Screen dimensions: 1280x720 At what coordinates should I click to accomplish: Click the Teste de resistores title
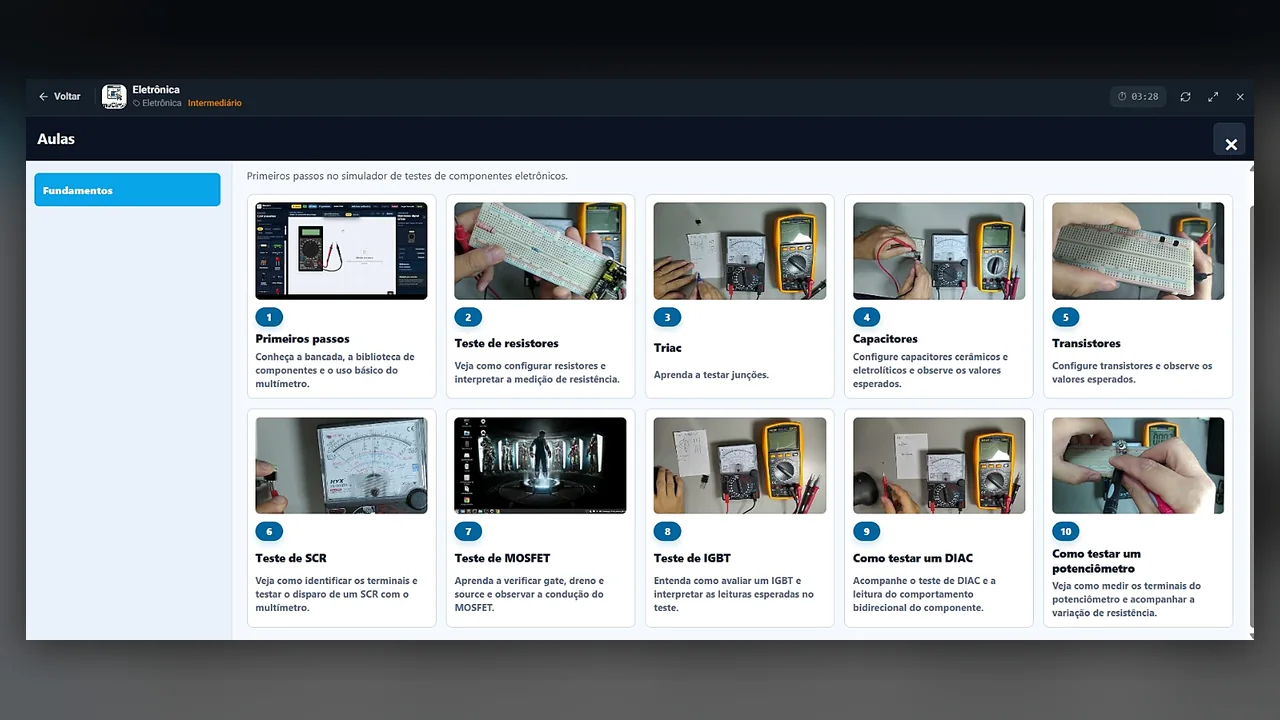click(507, 343)
